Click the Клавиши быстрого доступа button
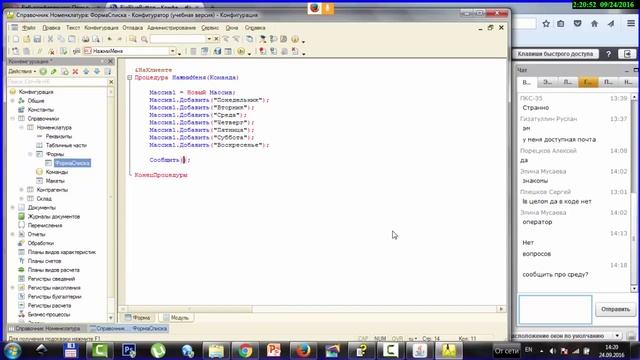 point(555,54)
